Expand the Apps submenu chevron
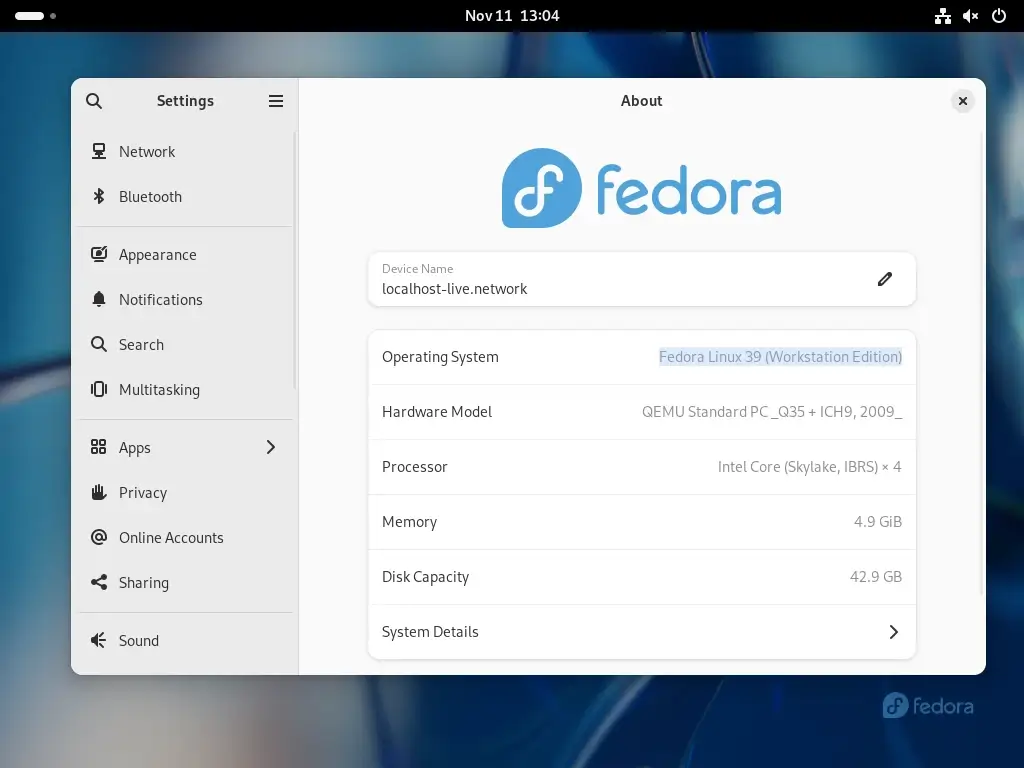 271,447
